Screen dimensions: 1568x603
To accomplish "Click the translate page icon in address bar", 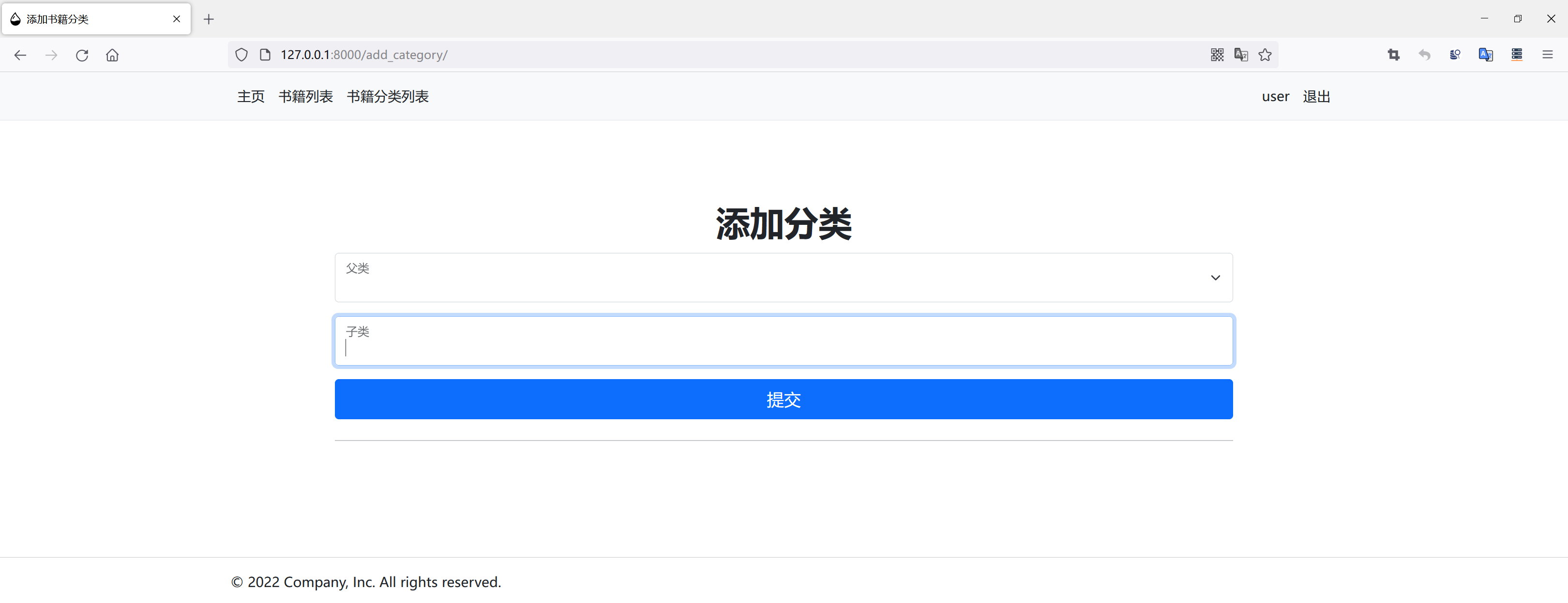I will tap(1240, 55).
